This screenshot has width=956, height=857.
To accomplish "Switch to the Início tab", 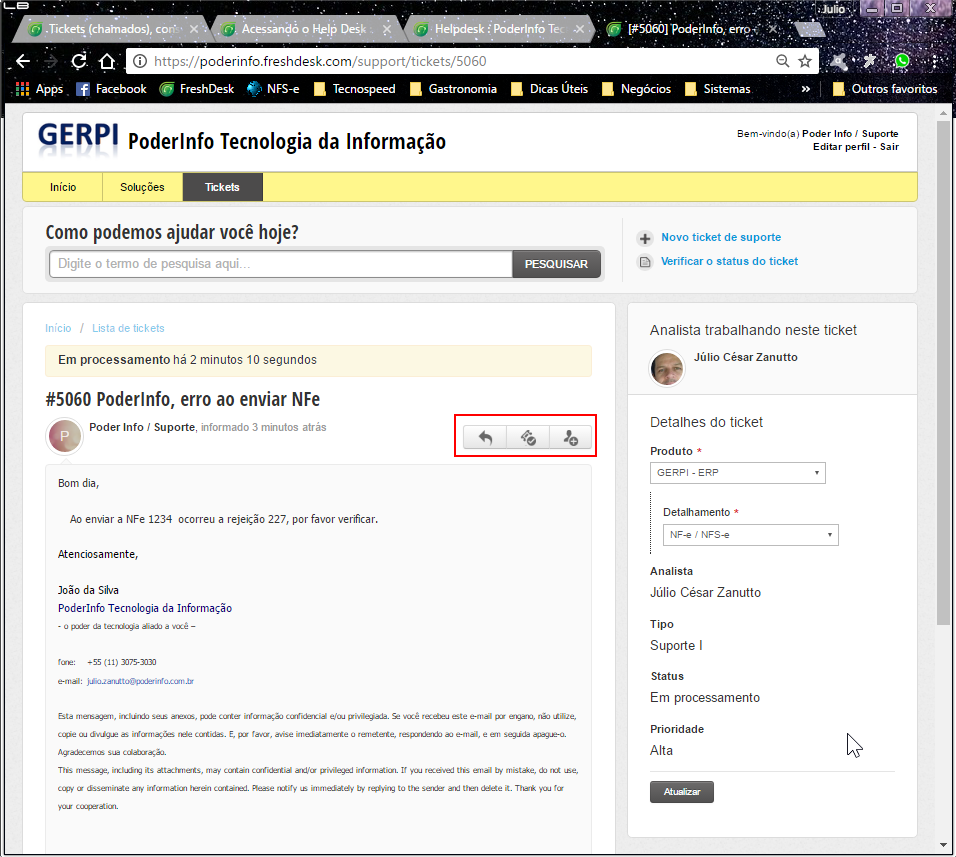I will tap(63, 187).
